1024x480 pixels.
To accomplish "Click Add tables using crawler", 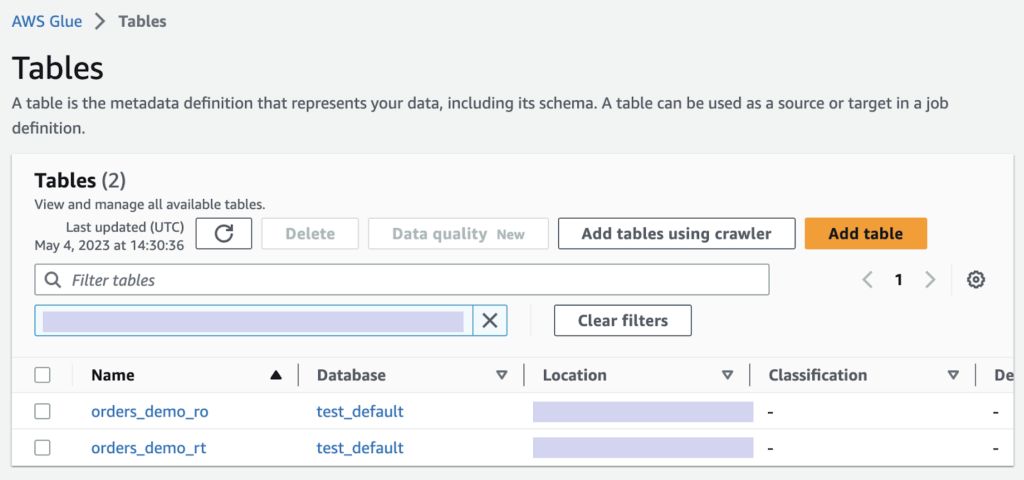I will pos(677,234).
